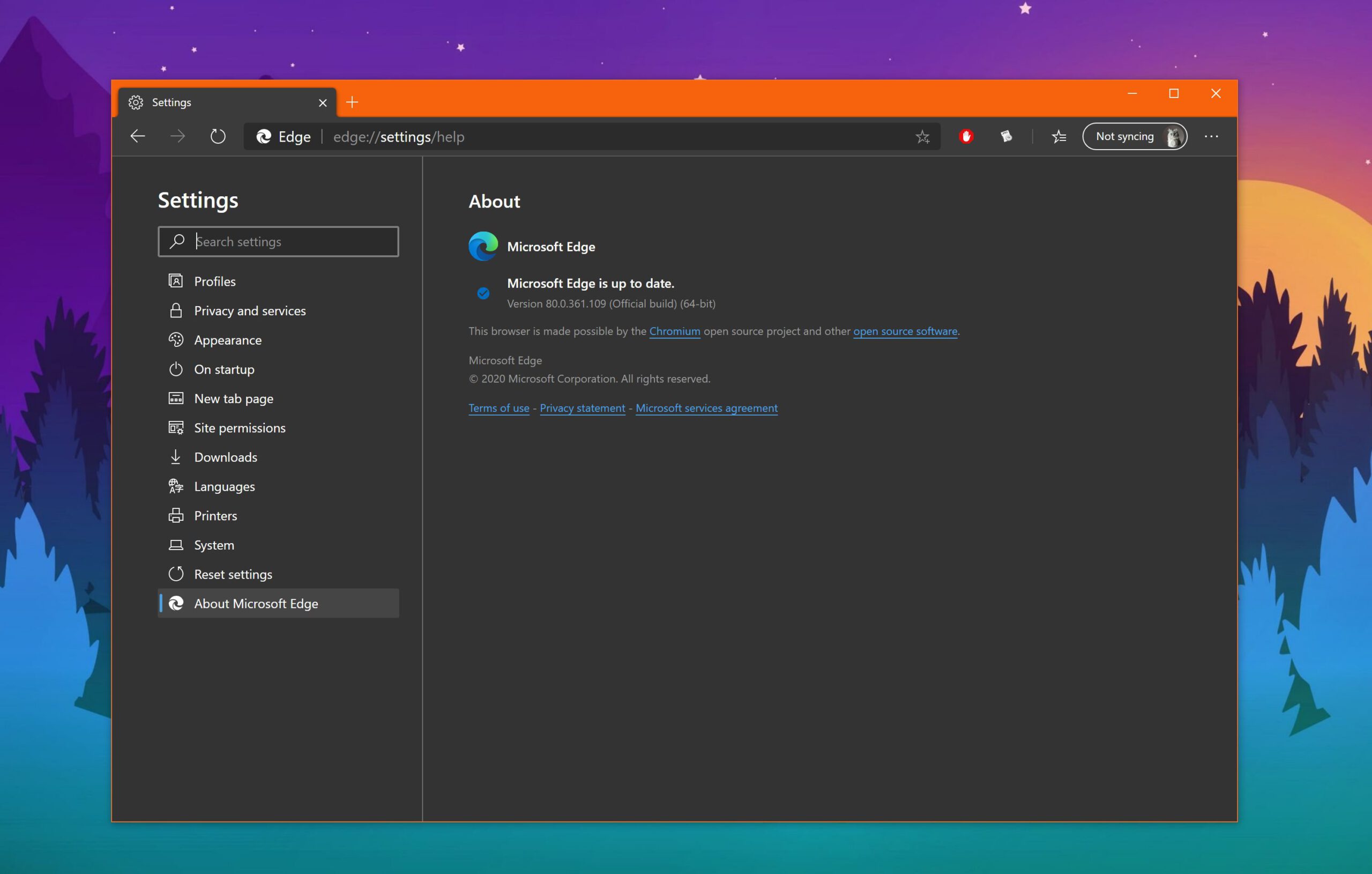
Task: Focus the Search settings field
Action: coord(278,242)
